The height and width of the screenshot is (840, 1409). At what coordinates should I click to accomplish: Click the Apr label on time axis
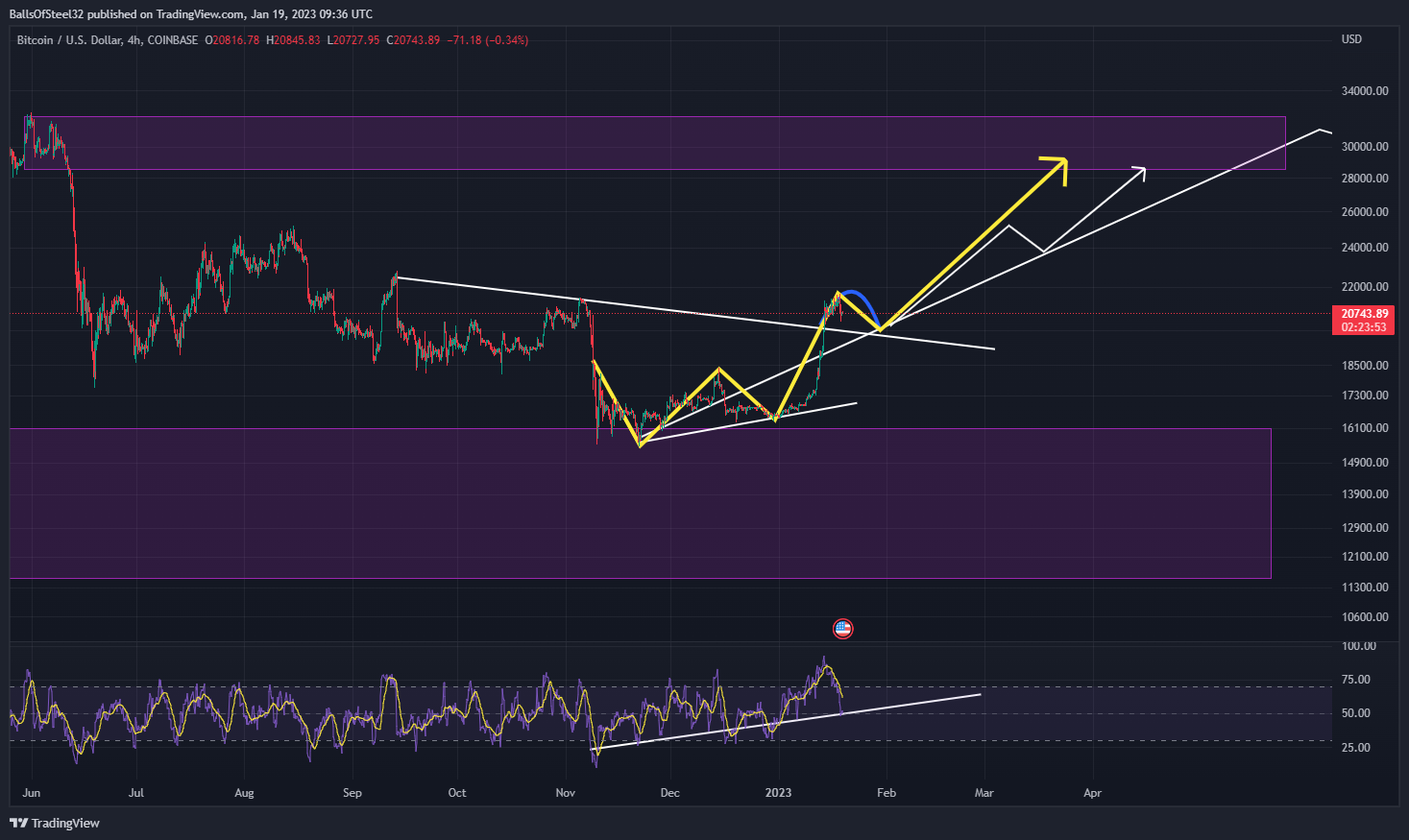pos(1092,793)
